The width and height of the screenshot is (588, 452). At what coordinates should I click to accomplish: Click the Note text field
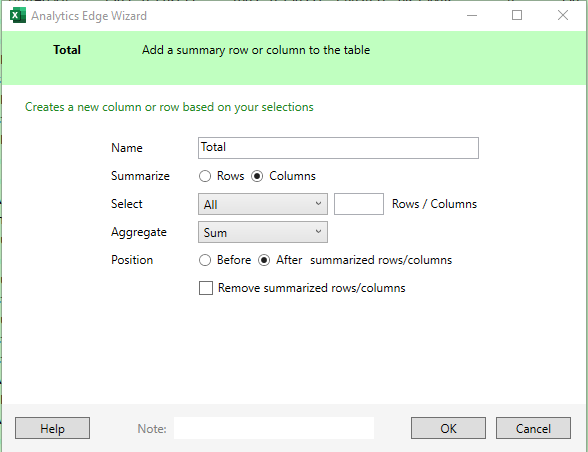[x=274, y=428]
